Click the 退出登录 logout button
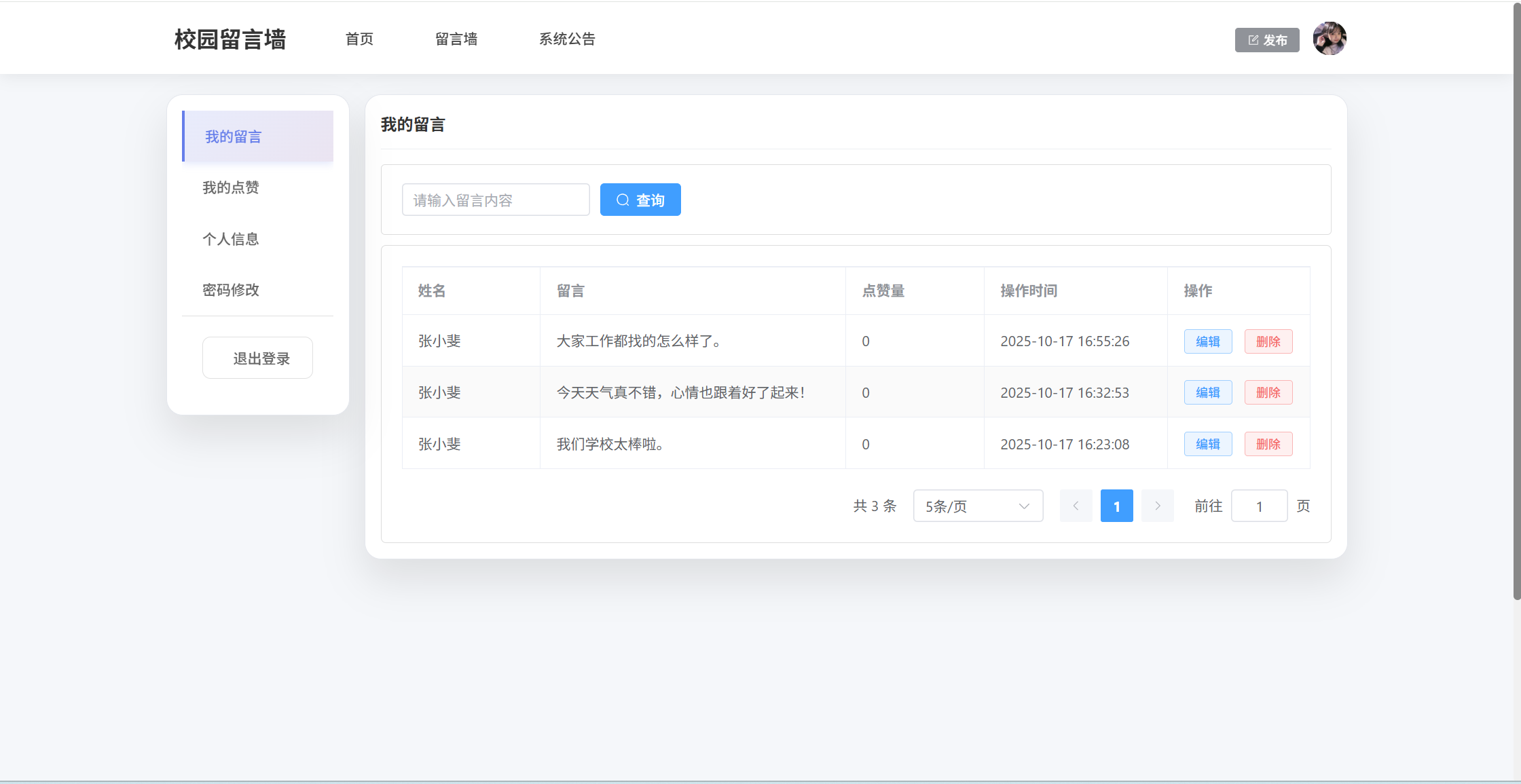This screenshot has height=784, width=1521. (x=257, y=358)
